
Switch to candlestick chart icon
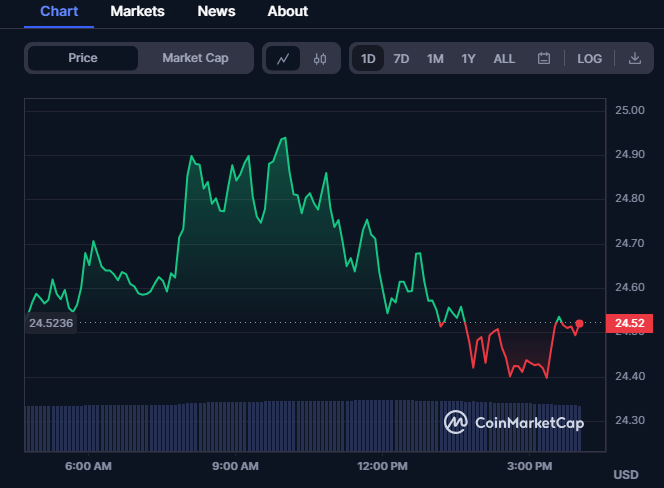coord(320,58)
